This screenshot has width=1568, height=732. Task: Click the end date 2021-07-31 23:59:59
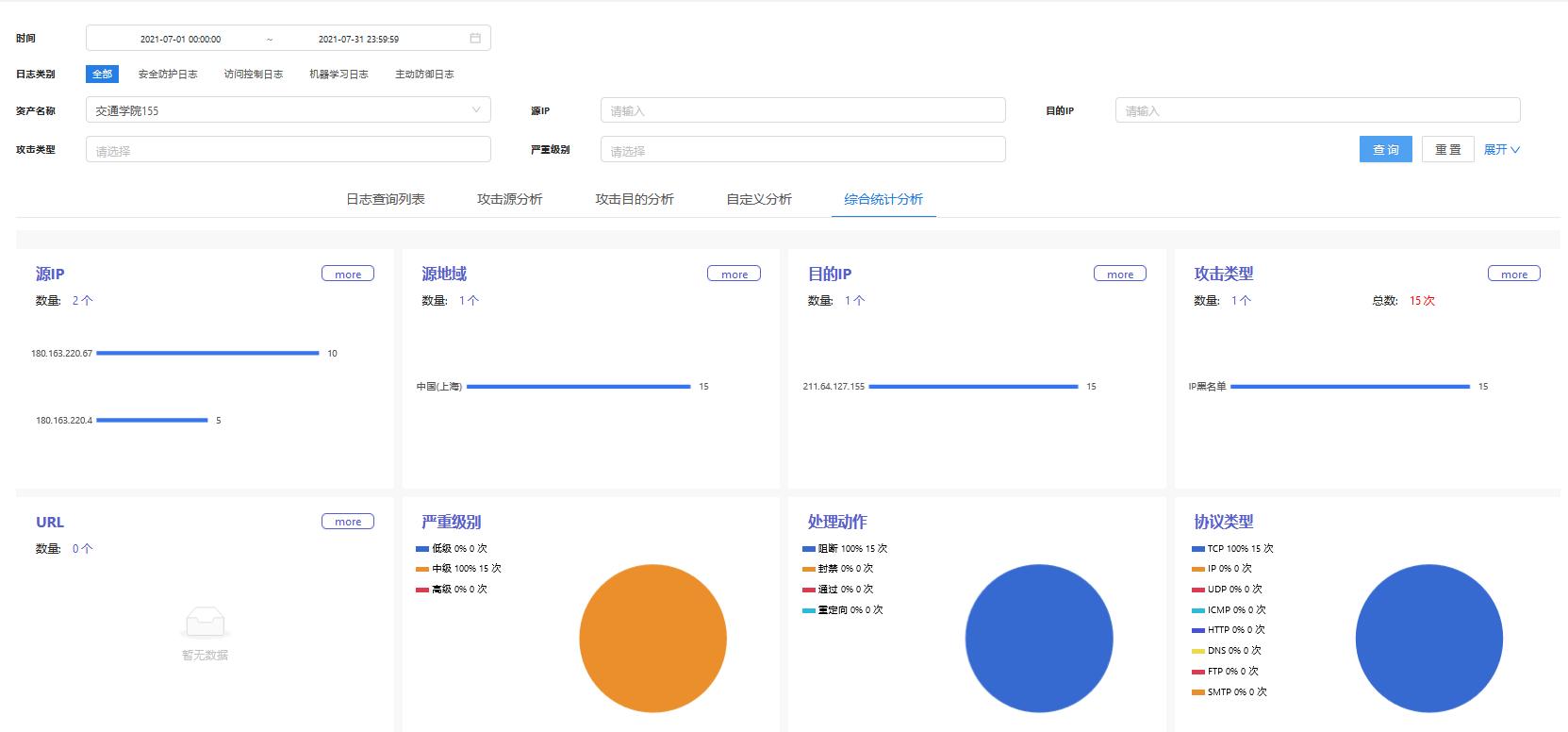[358, 39]
